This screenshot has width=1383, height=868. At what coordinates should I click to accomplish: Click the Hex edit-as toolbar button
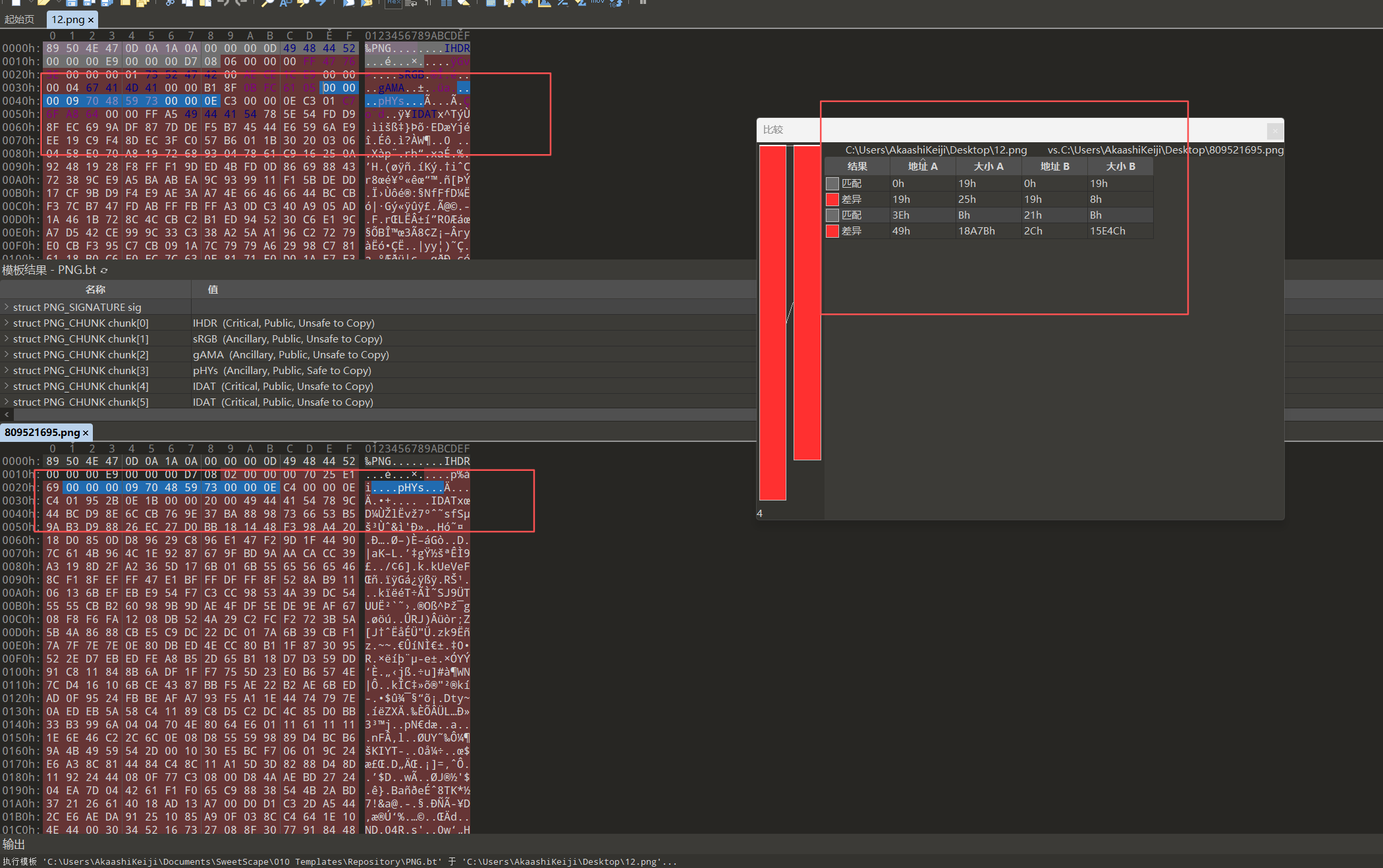[393, 3]
